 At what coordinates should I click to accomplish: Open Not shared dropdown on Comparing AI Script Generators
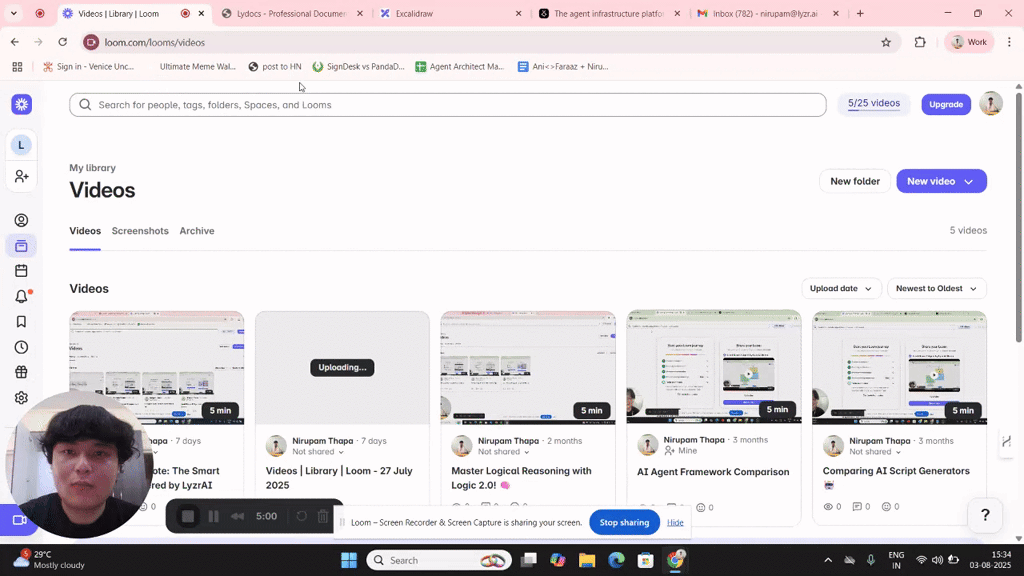coord(875,452)
